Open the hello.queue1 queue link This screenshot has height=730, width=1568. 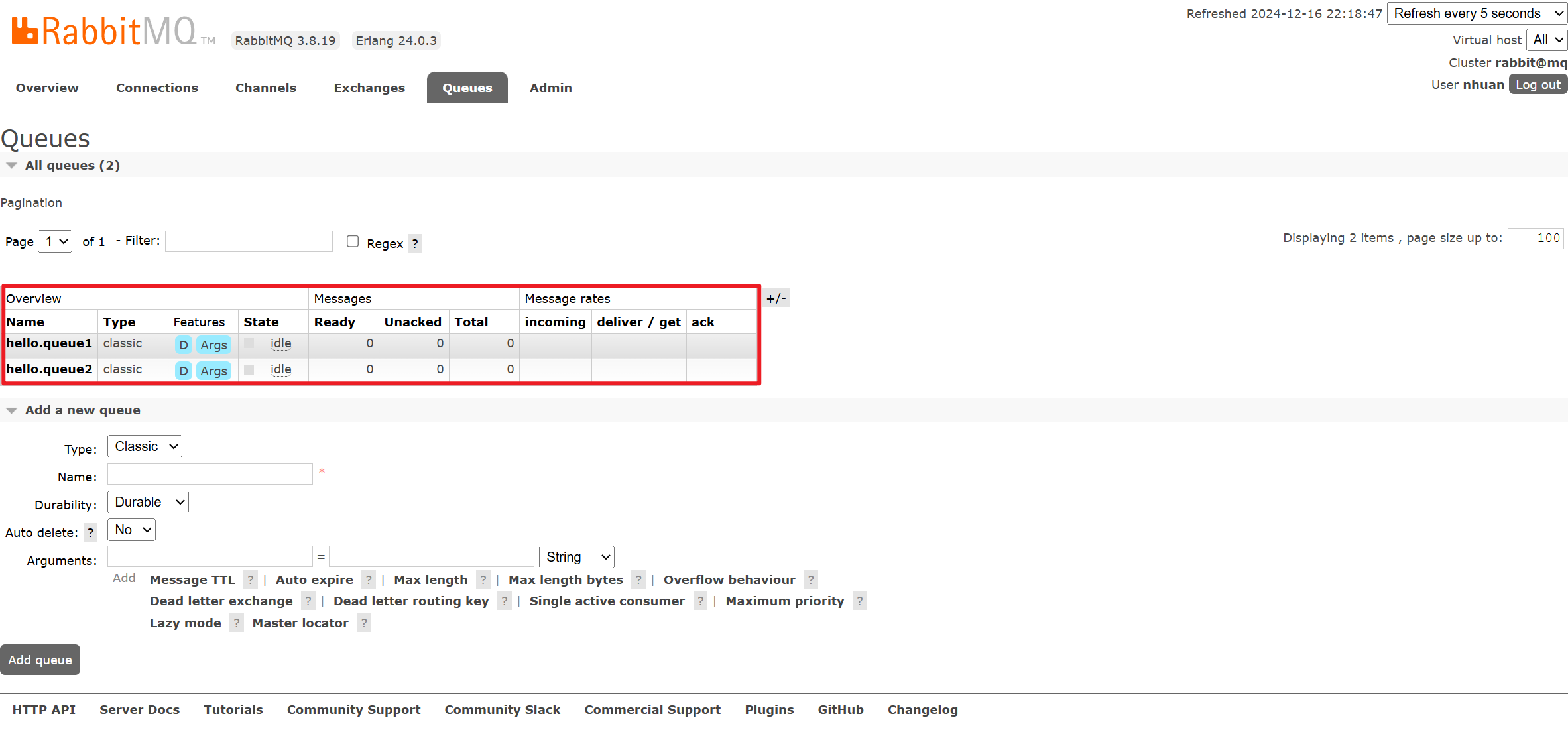[49, 343]
